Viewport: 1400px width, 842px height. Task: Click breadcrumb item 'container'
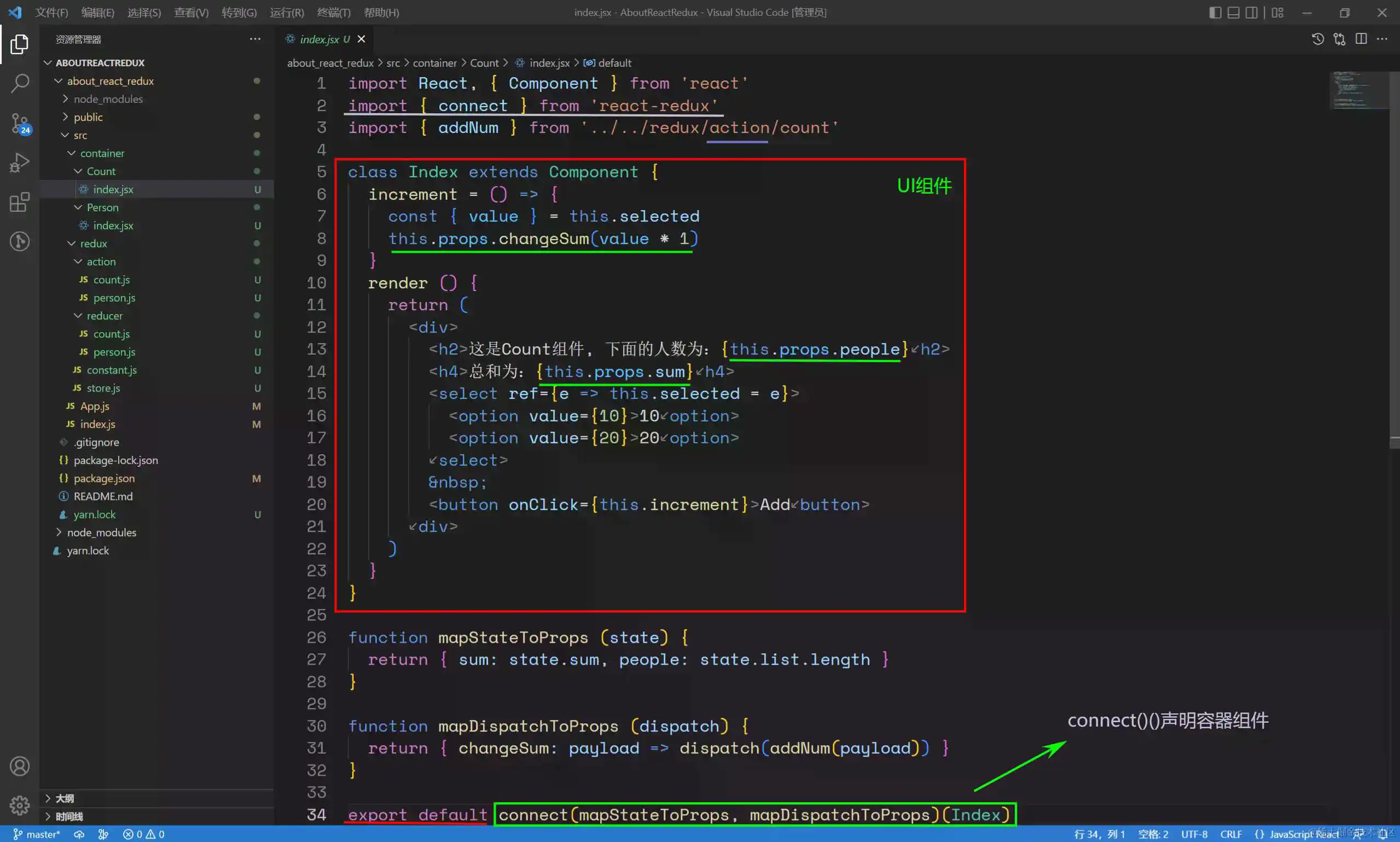[x=434, y=63]
